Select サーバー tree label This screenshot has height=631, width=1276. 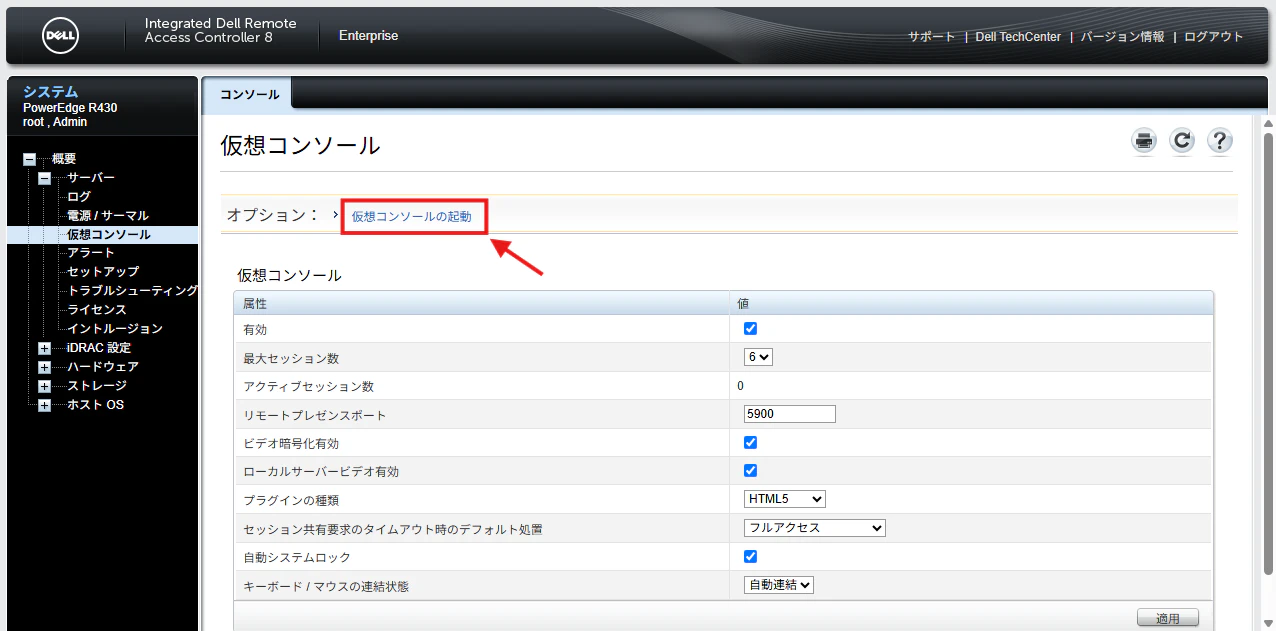[x=91, y=178]
